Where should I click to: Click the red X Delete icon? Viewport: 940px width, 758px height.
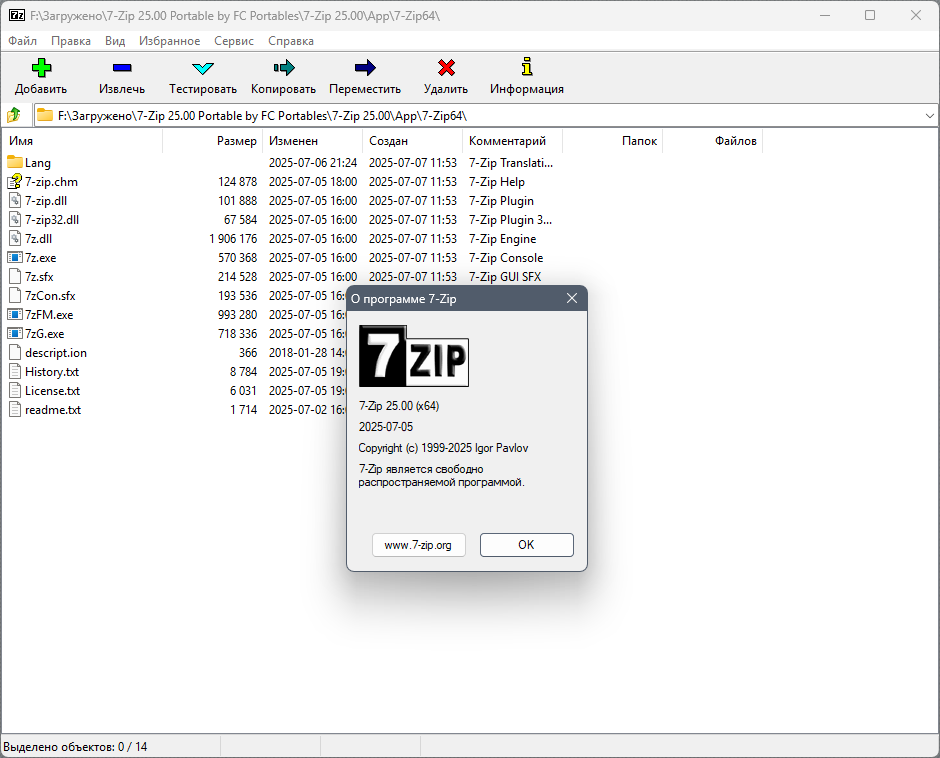point(446,68)
